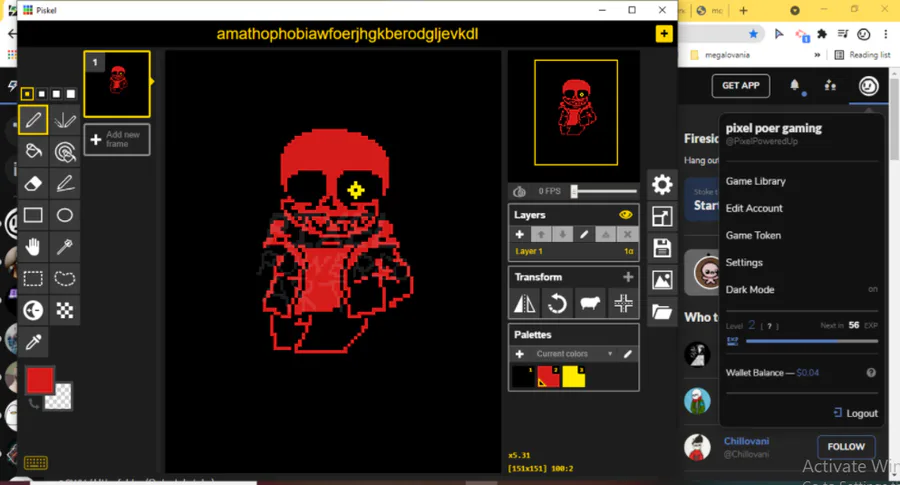Toggle onion skin next to FPS
Image resolution: width=900 pixels, height=485 pixels.
pyautogui.click(x=519, y=191)
